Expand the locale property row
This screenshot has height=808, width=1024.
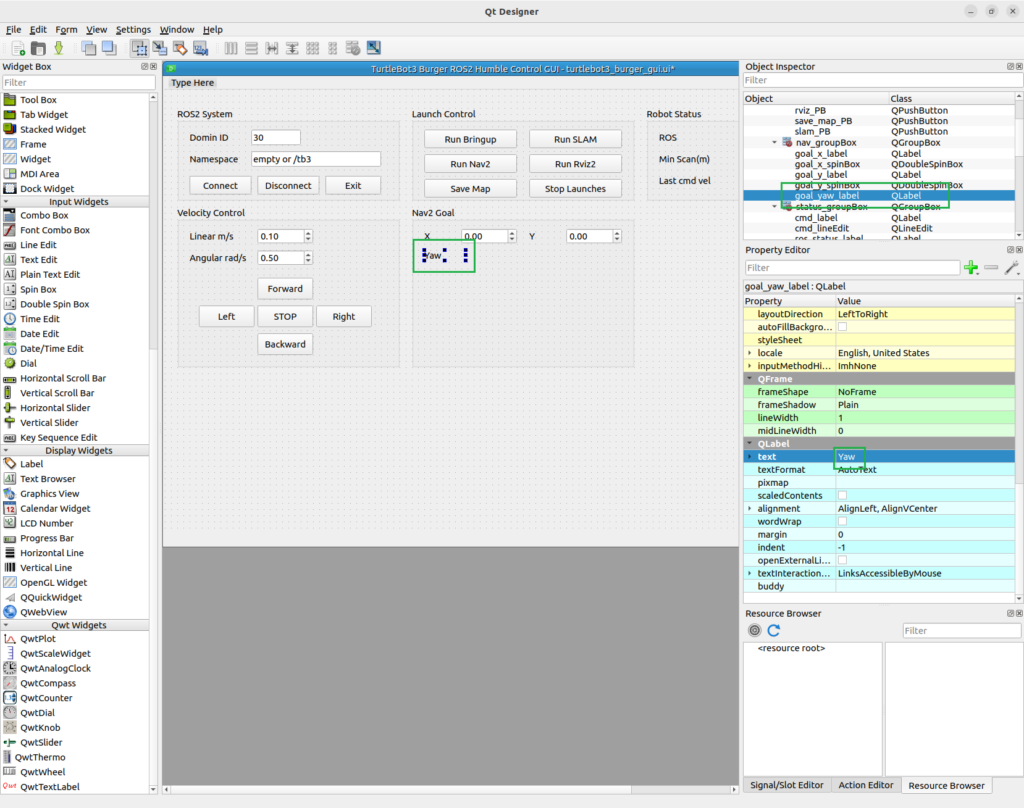750,353
